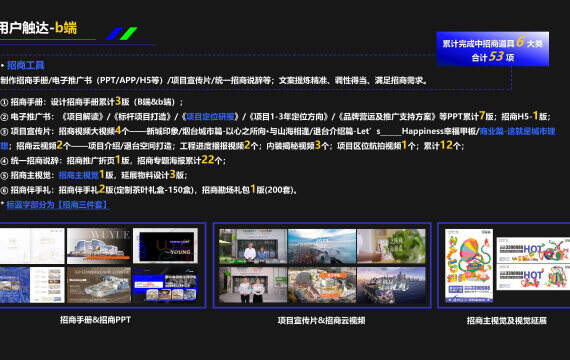The image size is (570, 360).
Task: Open the dark YOUNG slide thumbnail
Action: click(x=166, y=246)
